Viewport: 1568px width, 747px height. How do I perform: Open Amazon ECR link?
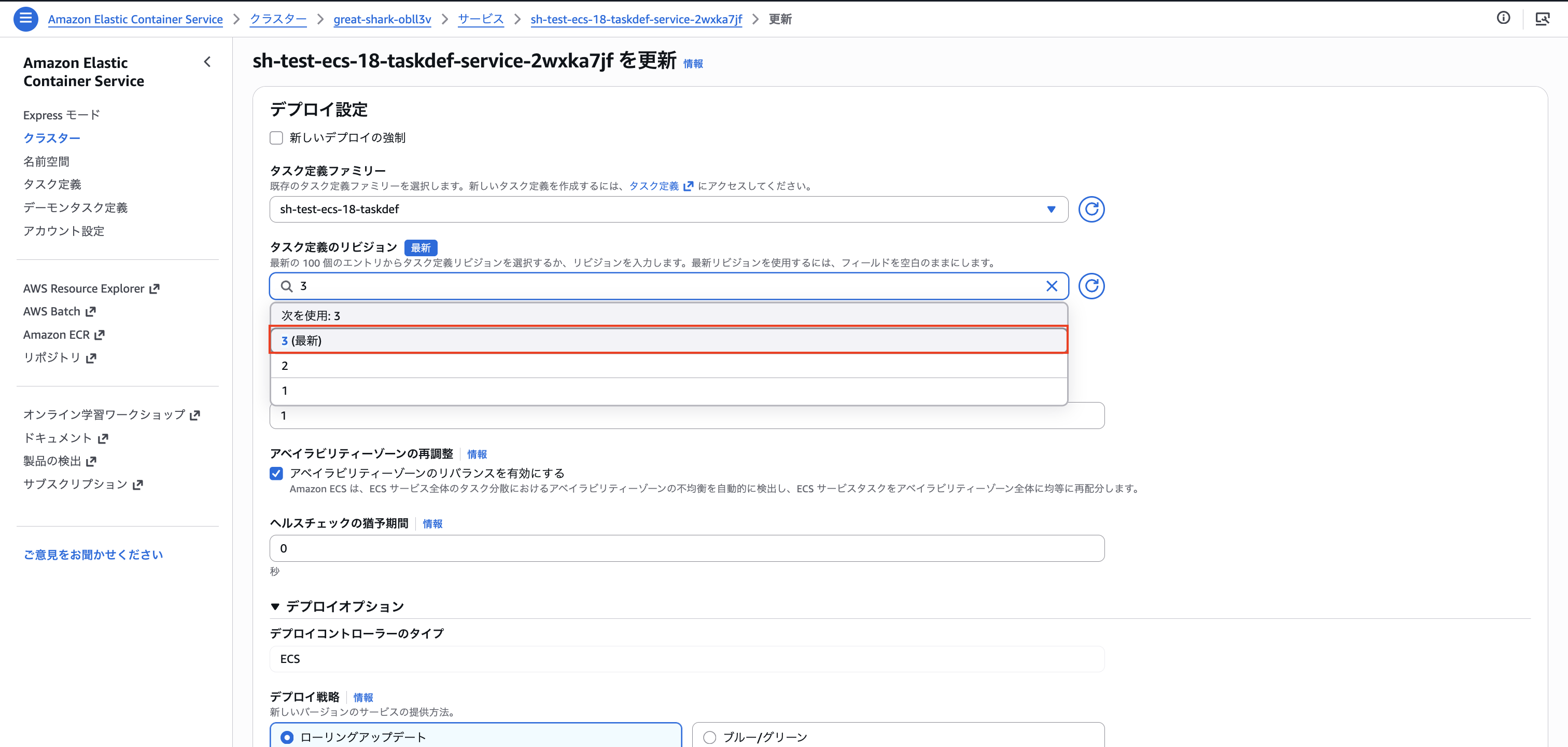[57, 335]
